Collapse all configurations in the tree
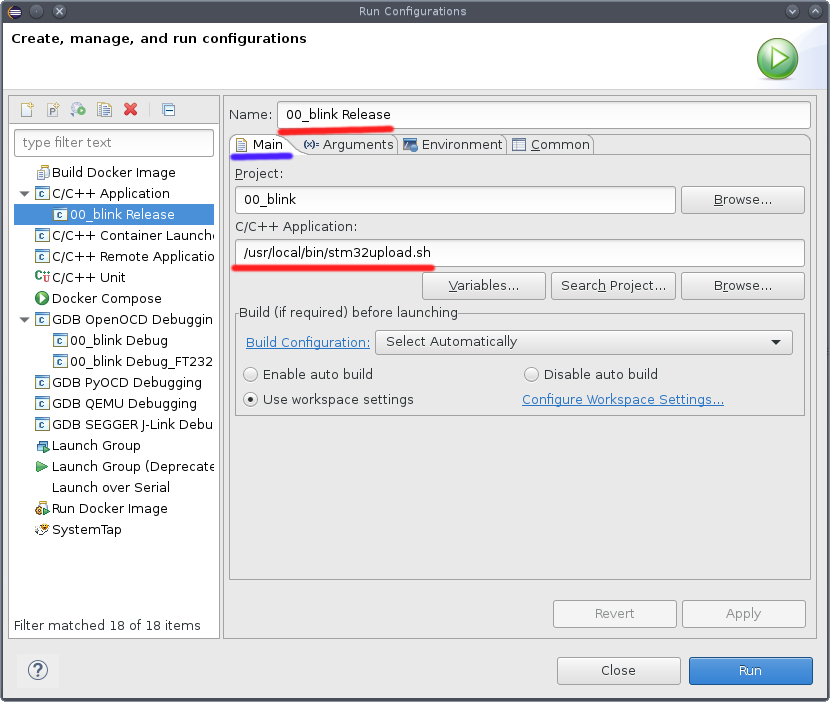The image size is (830, 702). (166, 110)
